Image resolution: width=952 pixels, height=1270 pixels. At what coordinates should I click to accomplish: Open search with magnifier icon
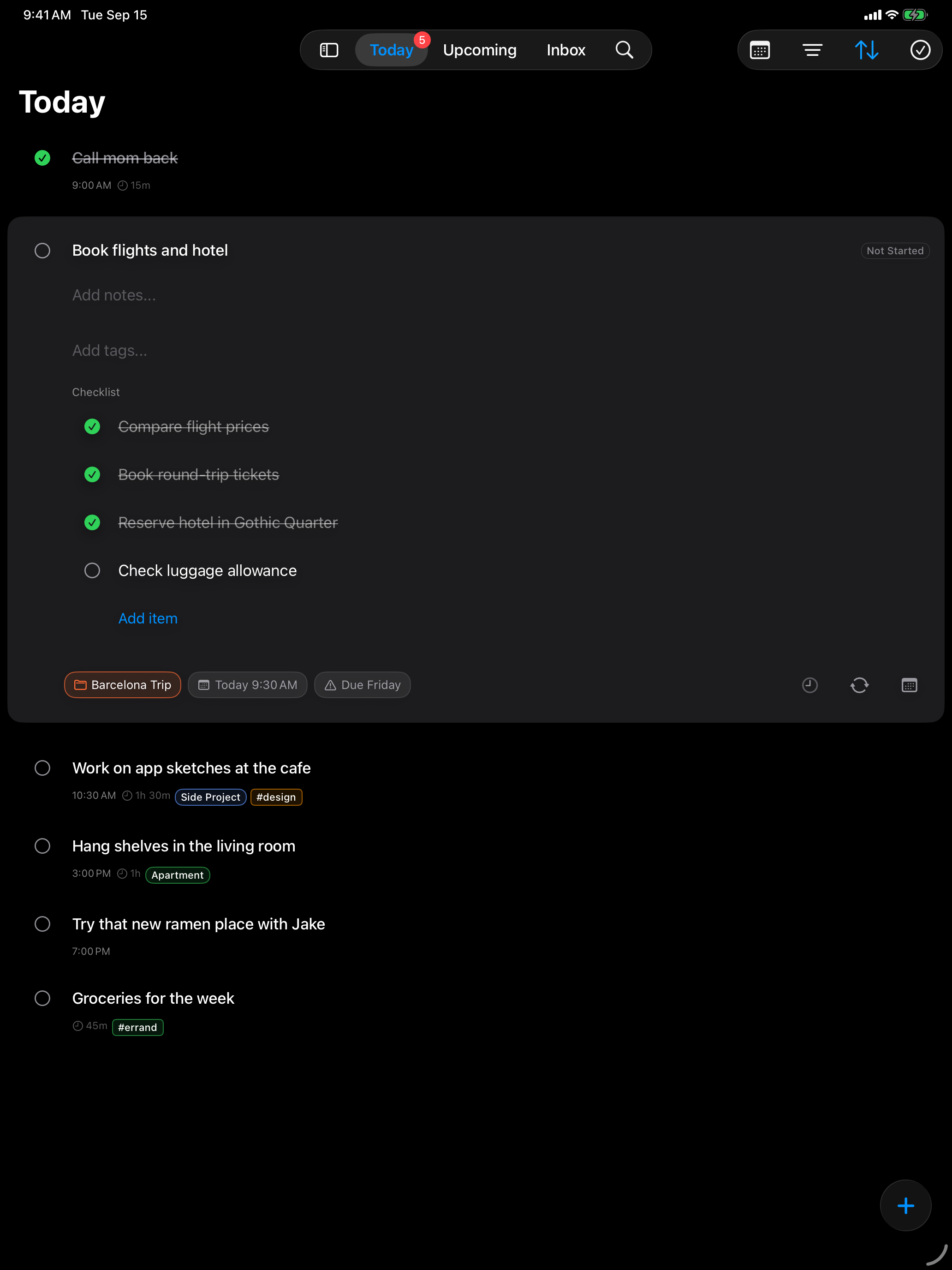click(x=625, y=50)
